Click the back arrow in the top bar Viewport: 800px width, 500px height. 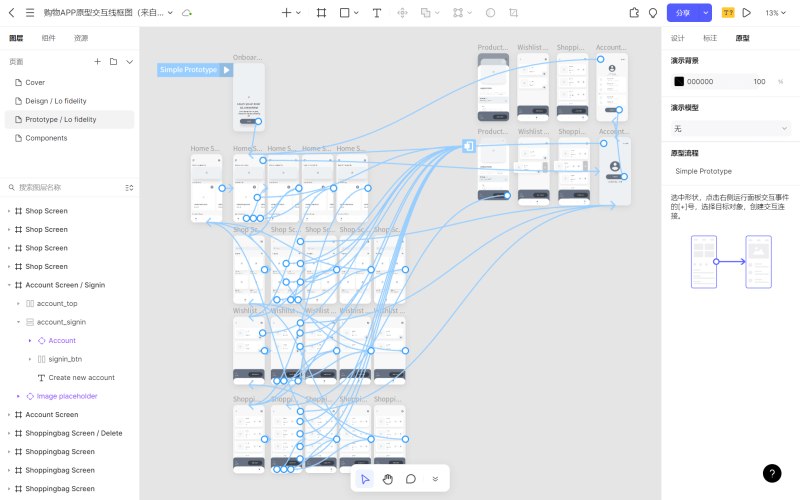(12, 13)
